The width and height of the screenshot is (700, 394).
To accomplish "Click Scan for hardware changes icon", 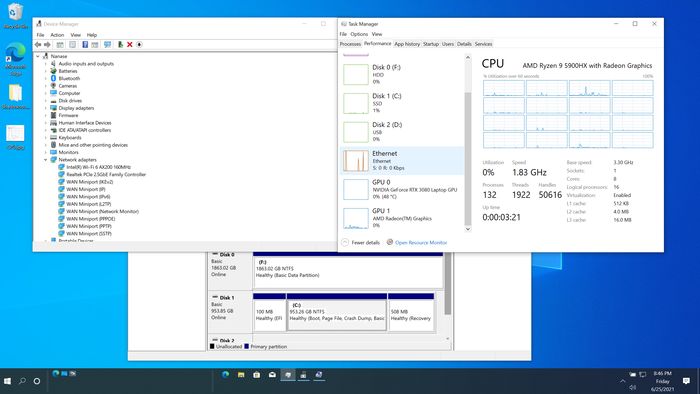I will (108, 45).
